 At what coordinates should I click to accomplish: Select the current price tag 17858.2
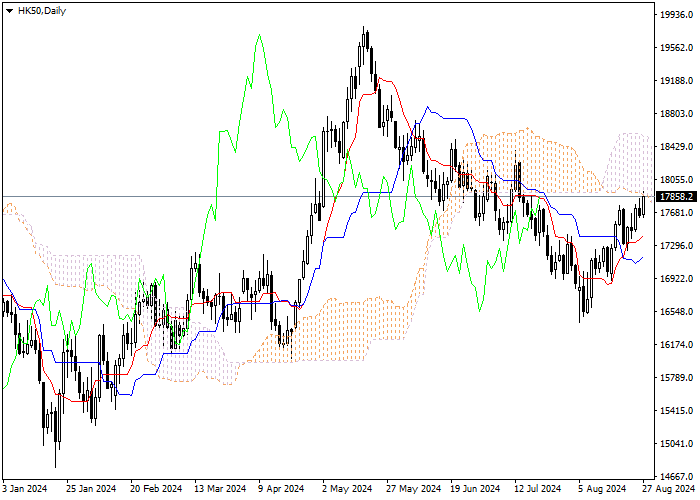677,196
